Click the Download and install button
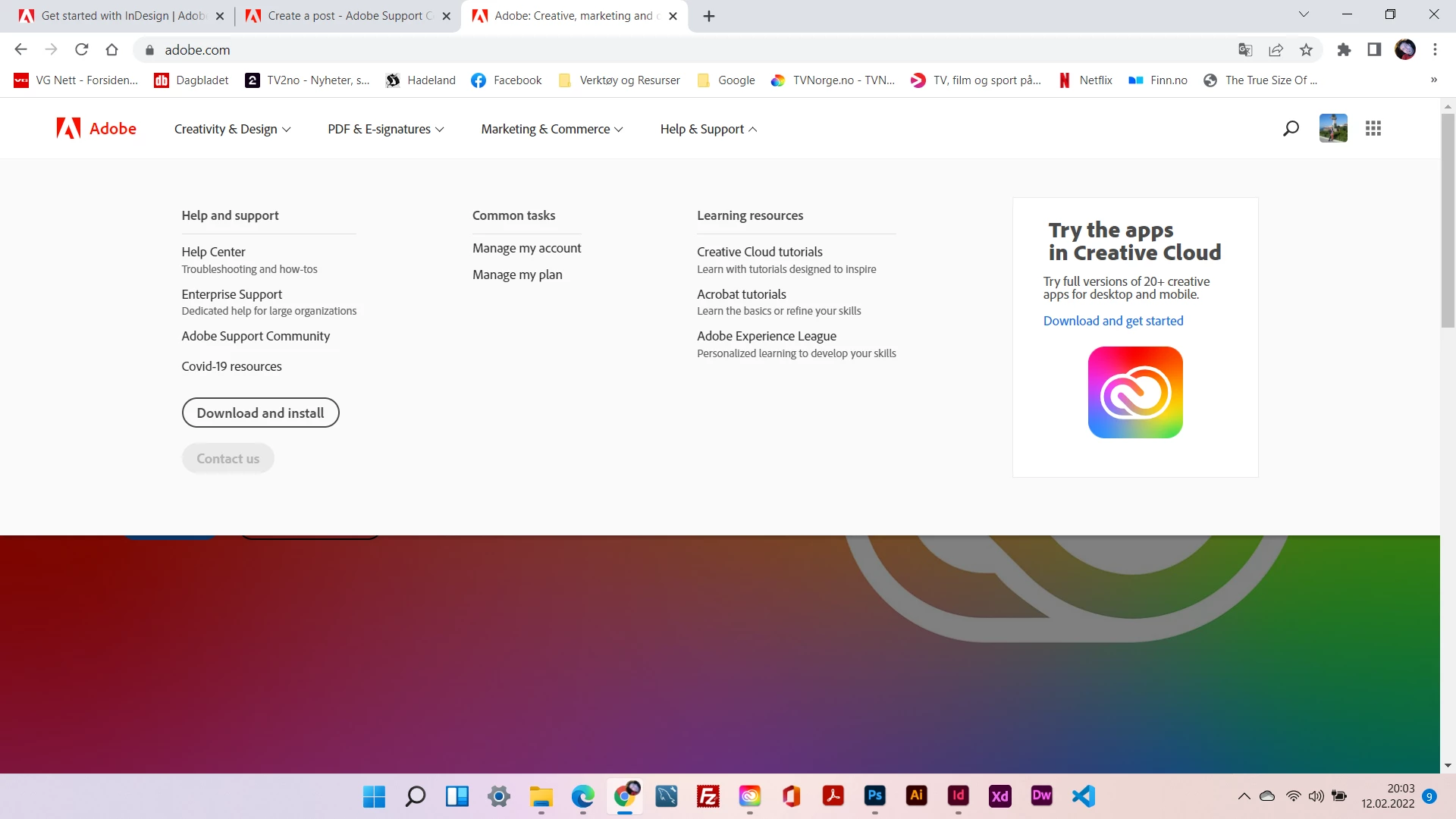The width and height of the screenshot is (1456, 819). (260, 413)
